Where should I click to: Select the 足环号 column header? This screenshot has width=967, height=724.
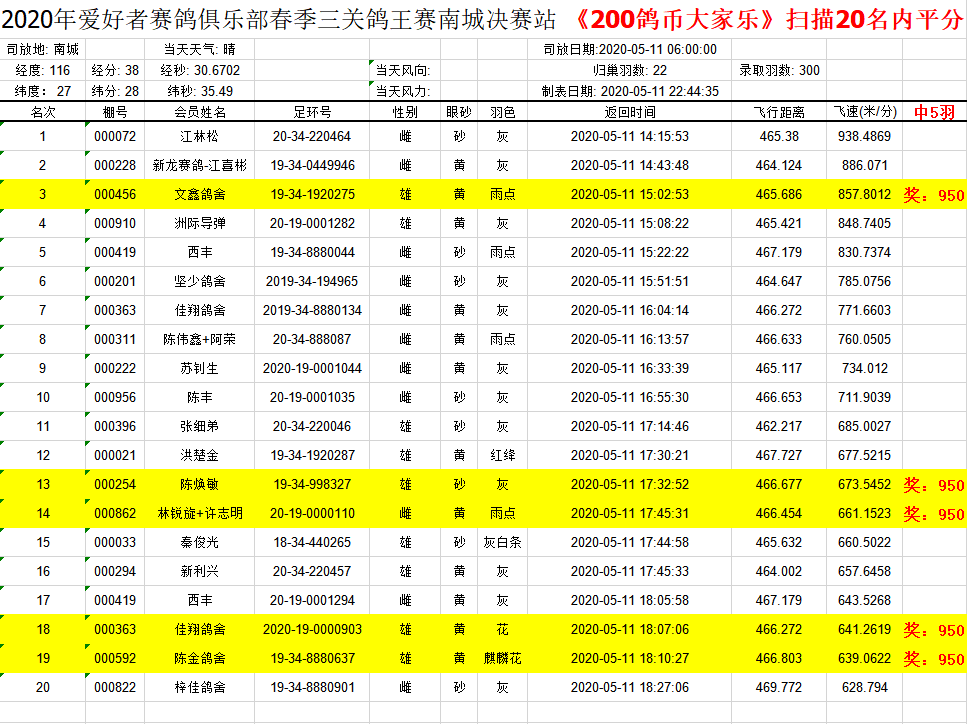point(312,112)
